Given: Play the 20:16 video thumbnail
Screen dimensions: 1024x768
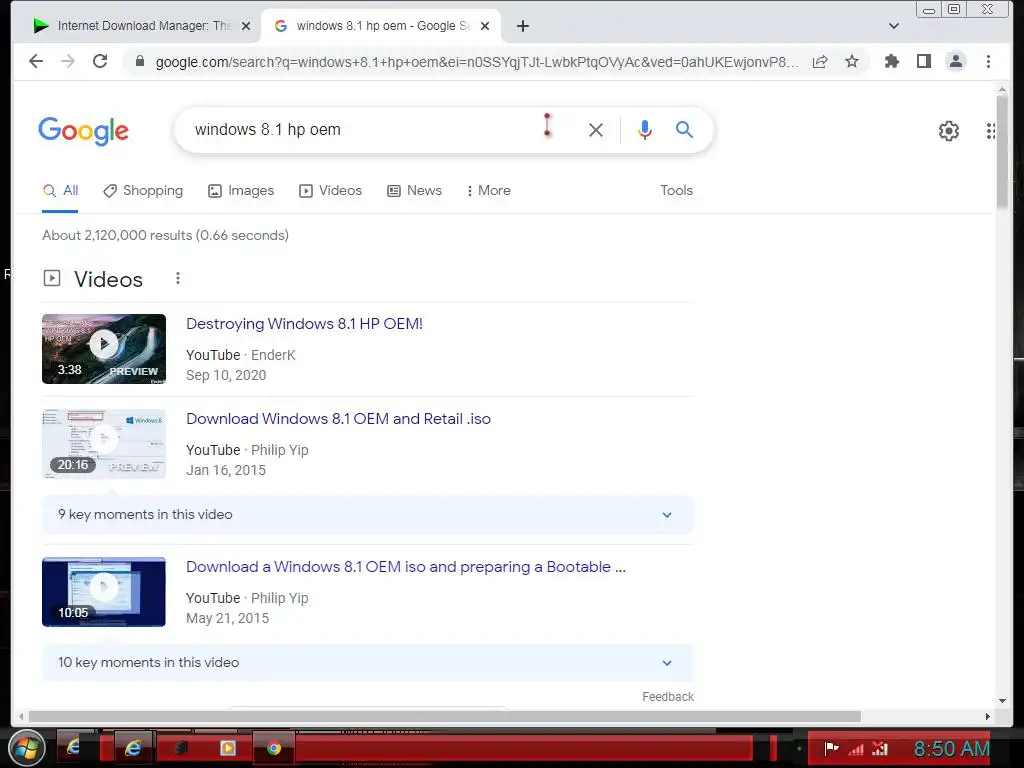Looking at the screenshot, I should pos(104,444).
